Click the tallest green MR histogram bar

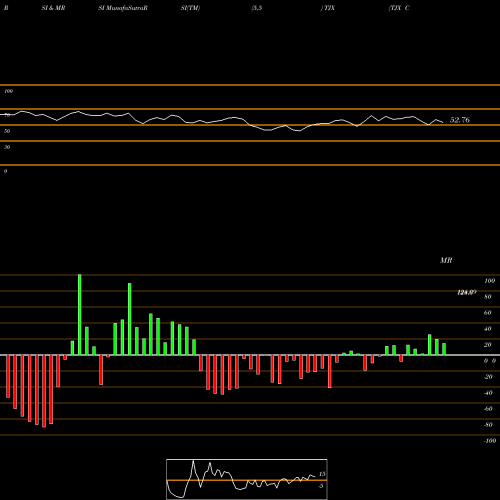pyautogui.click(x=80, y=315)
